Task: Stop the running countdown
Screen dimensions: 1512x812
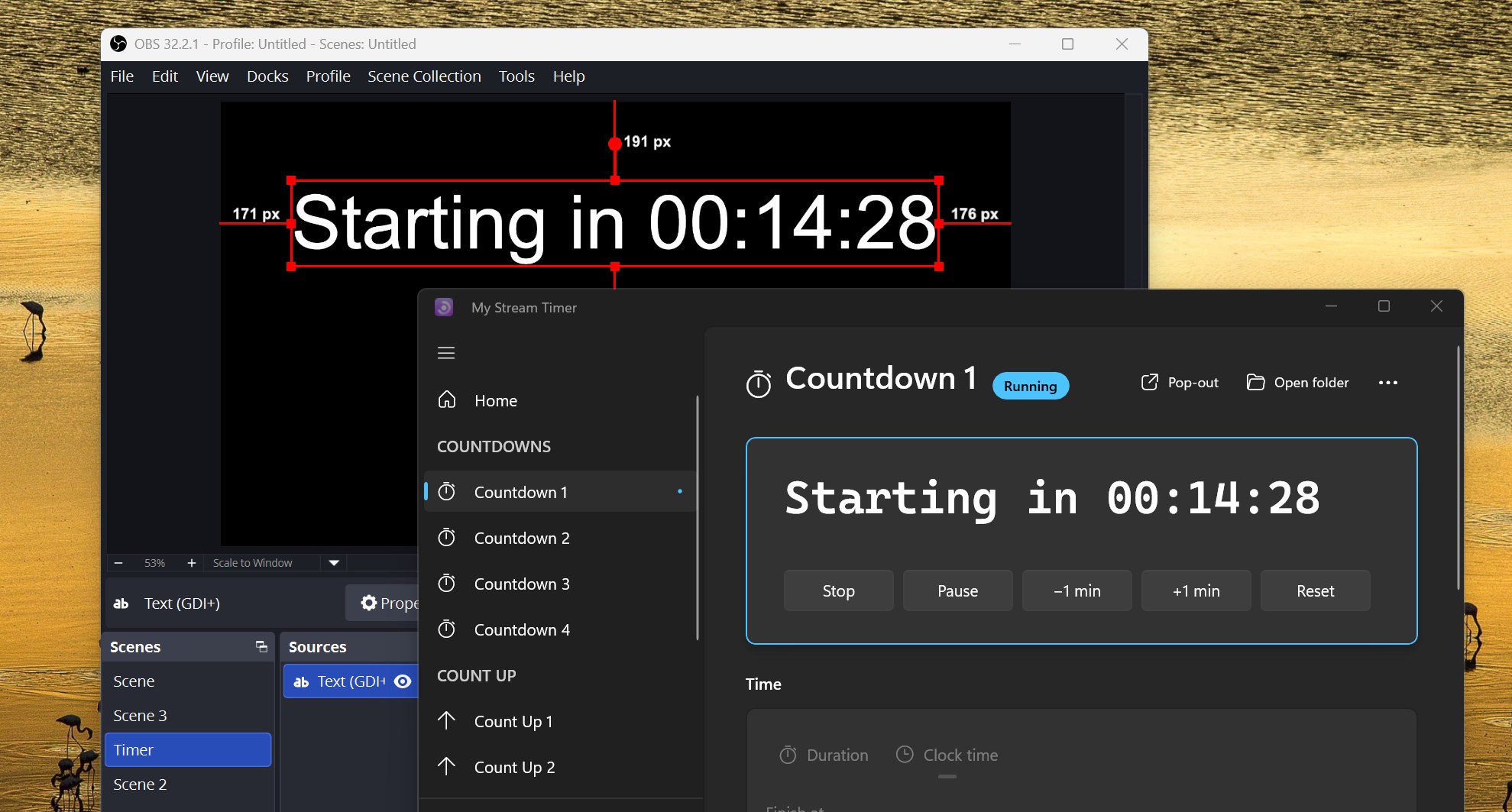Action: pos(838,590)
